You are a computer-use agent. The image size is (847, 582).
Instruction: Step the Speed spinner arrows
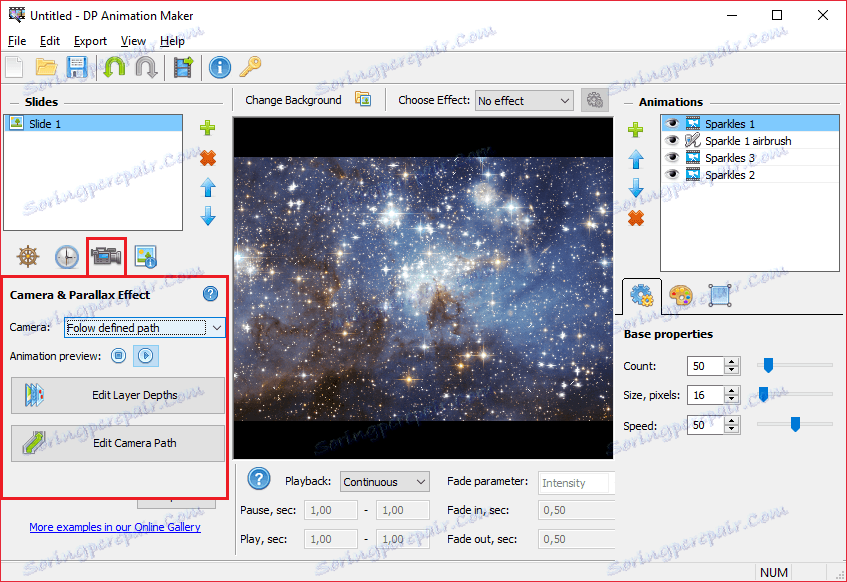point(731,425)
